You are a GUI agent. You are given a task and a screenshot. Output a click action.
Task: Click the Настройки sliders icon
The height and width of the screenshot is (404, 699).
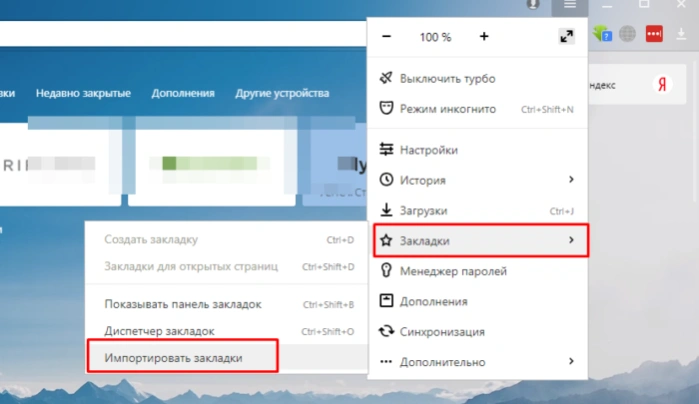[386, 149]
